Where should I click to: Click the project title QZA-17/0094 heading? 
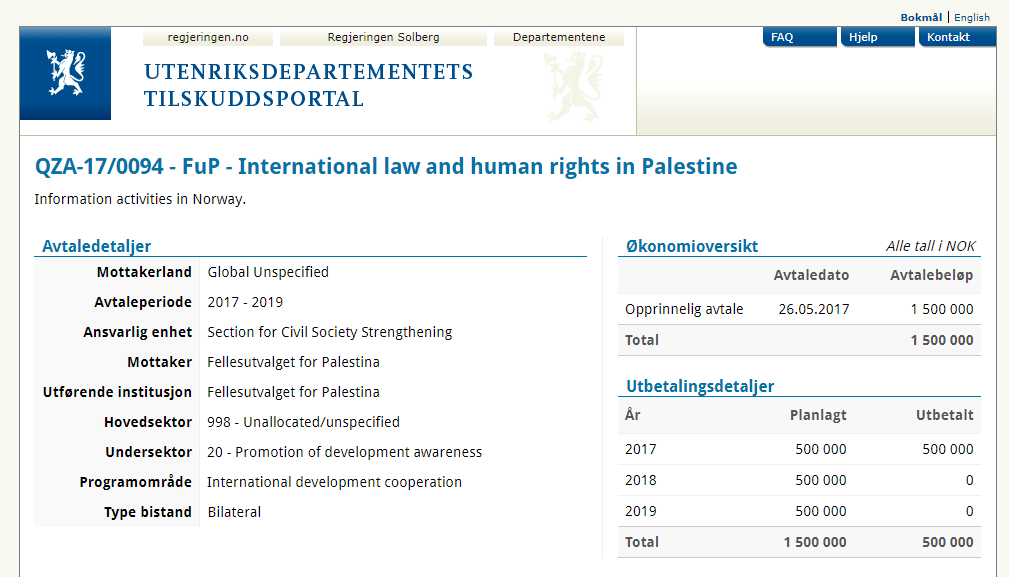click(386, 166)
